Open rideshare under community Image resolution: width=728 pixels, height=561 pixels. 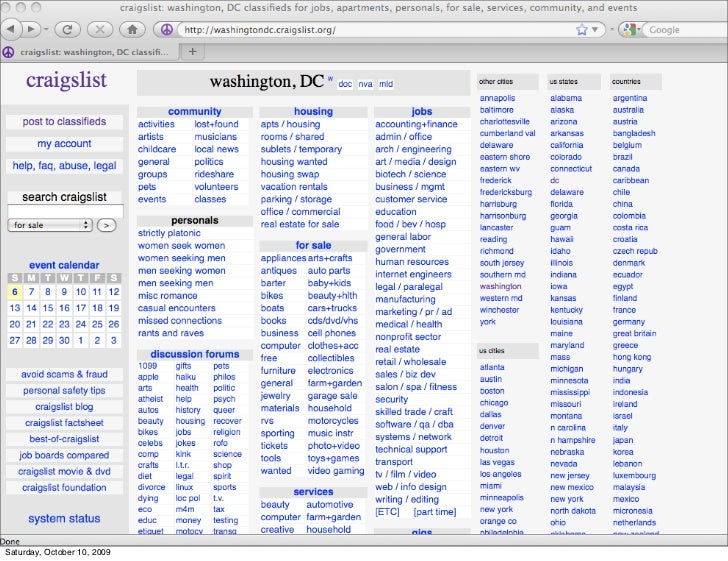(214, 174)
